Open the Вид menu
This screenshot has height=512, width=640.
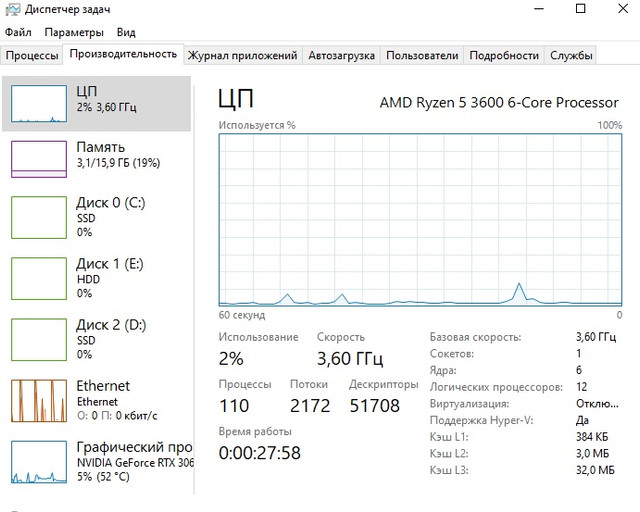pyautogui.click(x=126, y=32)
